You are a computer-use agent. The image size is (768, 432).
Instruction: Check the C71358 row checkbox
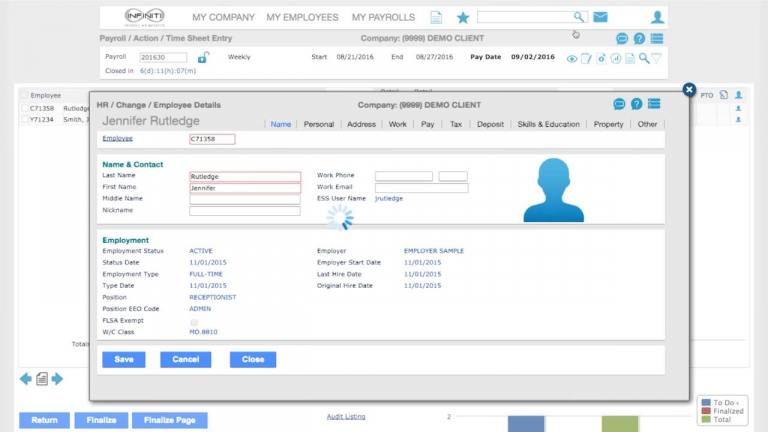point(24,108)
